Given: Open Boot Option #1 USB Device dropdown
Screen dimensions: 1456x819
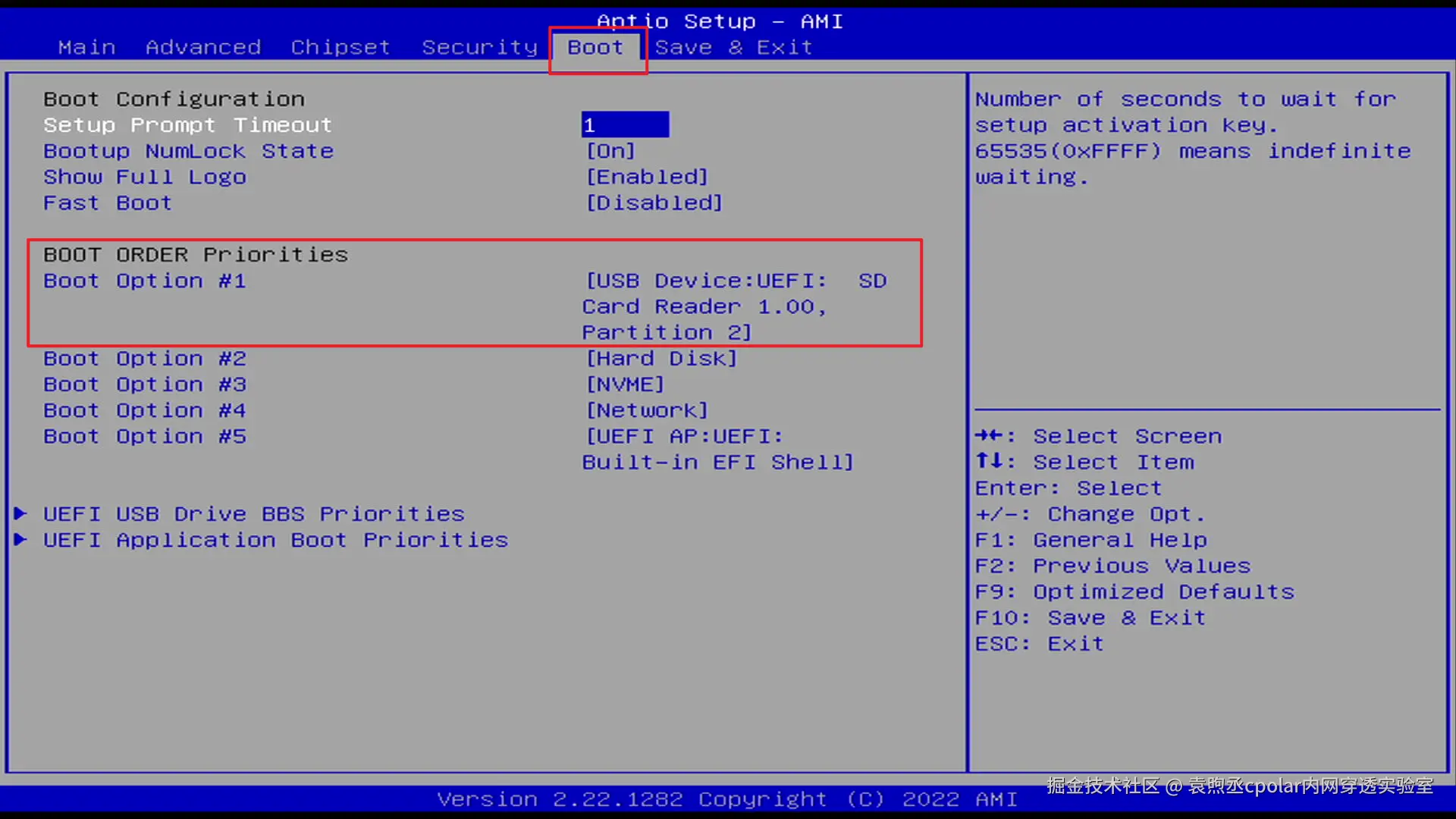Looking at the screenshot, I should [734, 306].
